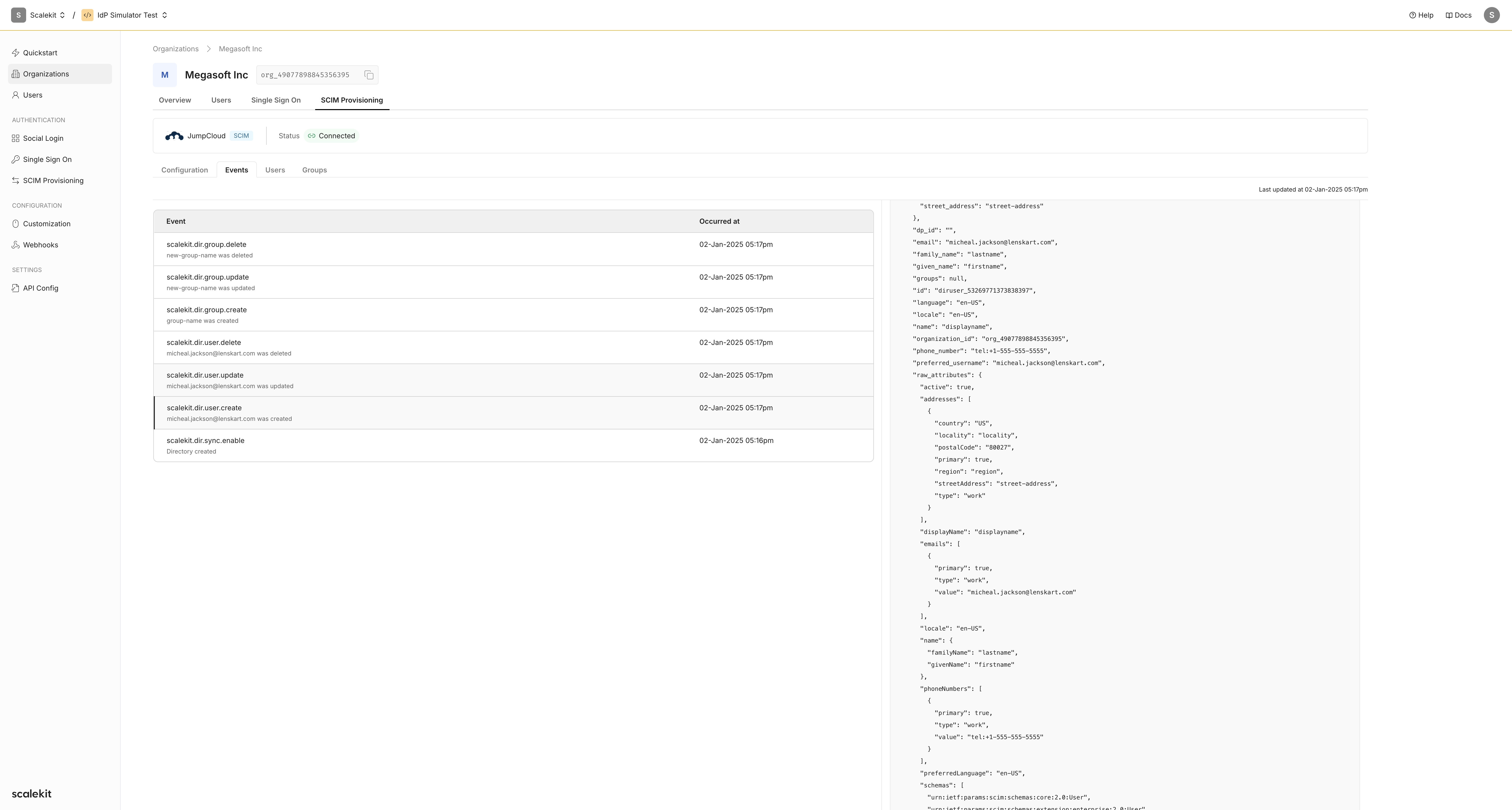Click the Social Login grid icon
Image resolution: width=1512 pixels, height=810 pixels.
coord(16,139)
